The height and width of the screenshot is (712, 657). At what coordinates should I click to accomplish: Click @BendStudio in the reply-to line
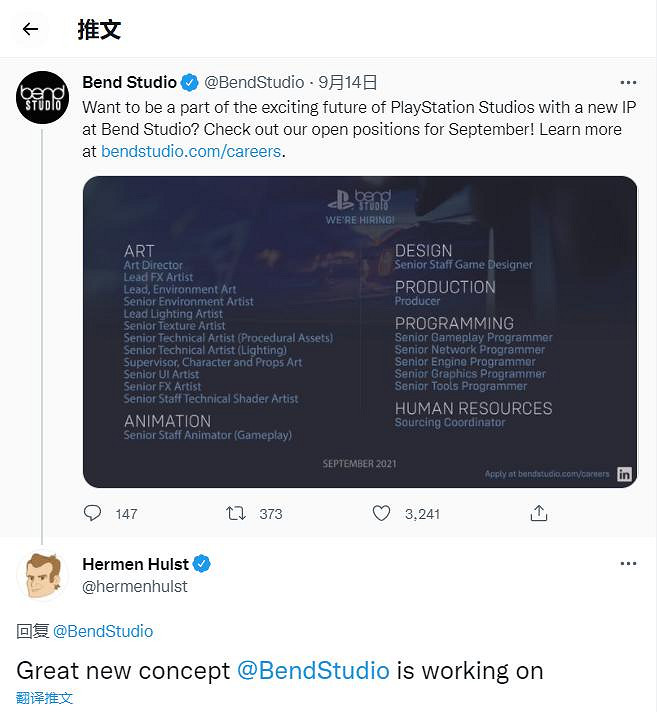coord(103,631)
